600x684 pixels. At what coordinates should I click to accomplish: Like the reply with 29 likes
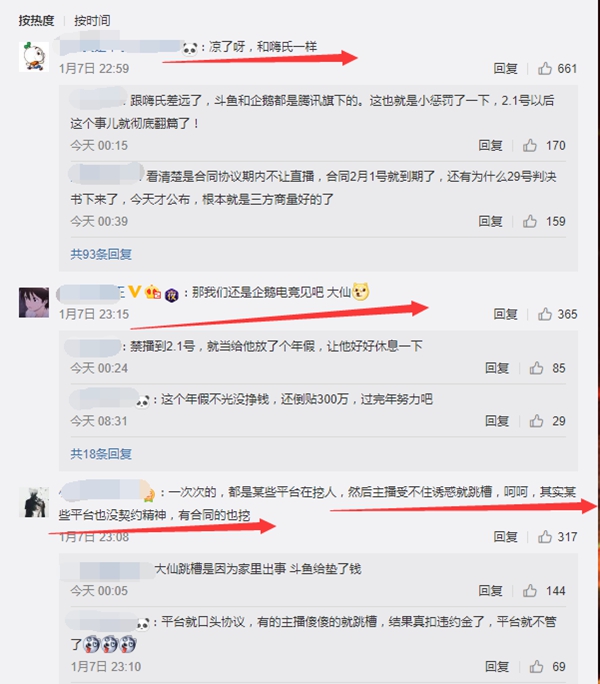(x=536, y=421)
